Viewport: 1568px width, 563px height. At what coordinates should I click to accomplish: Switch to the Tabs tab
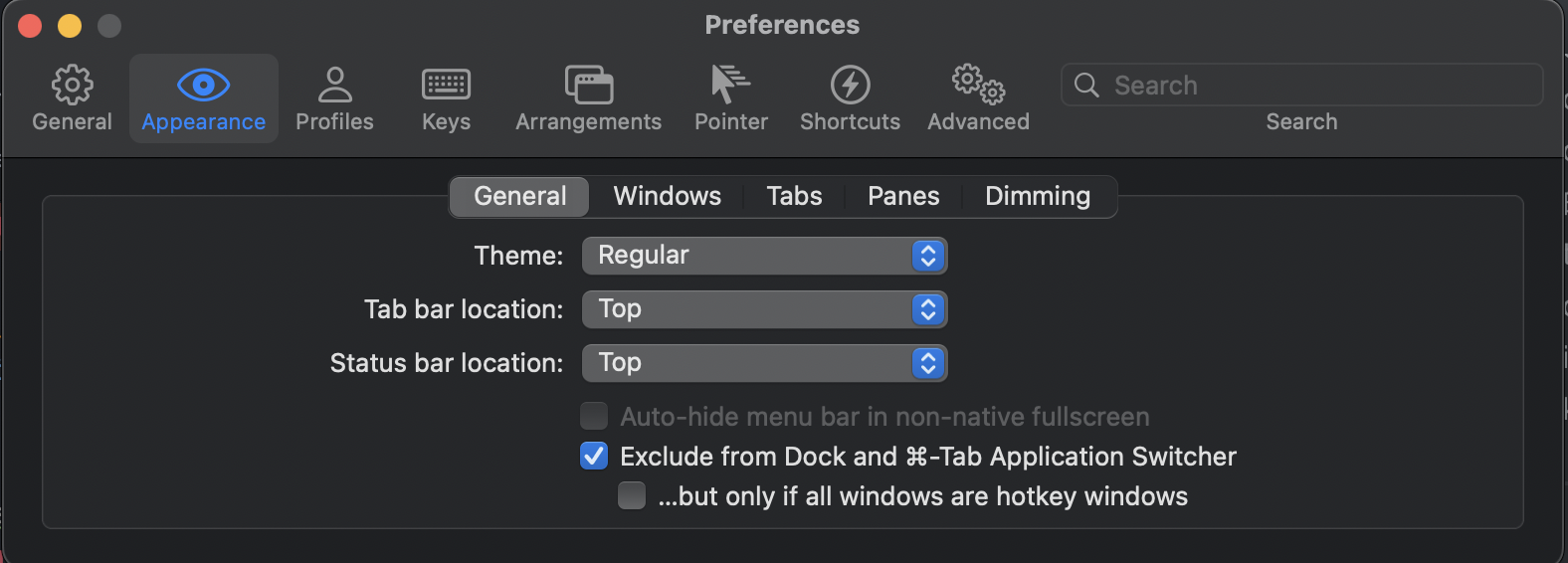794,196
